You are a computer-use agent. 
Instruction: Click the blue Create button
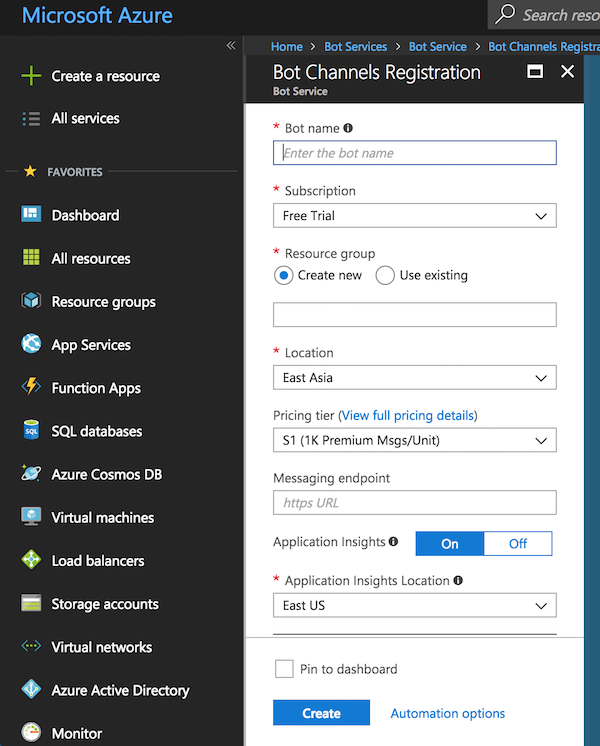point(321,712)
